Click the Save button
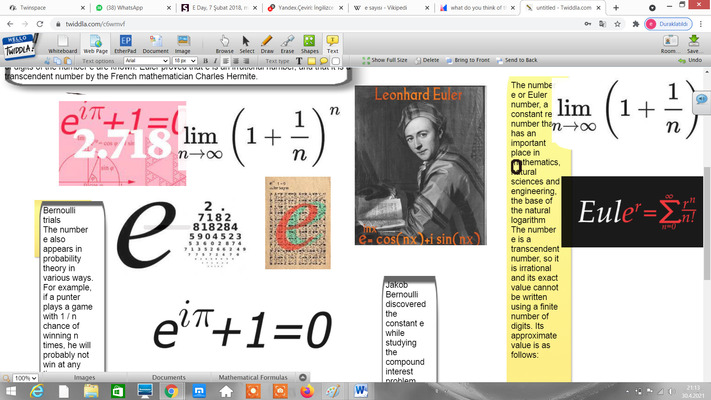The height and width of the screenshot is (400, 711). point(693,44)
